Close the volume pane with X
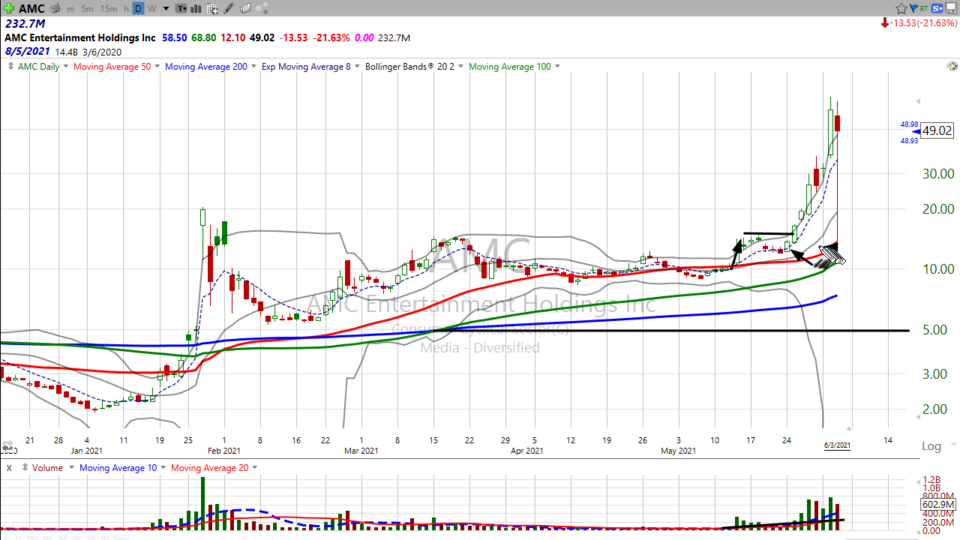 [9, 468]
